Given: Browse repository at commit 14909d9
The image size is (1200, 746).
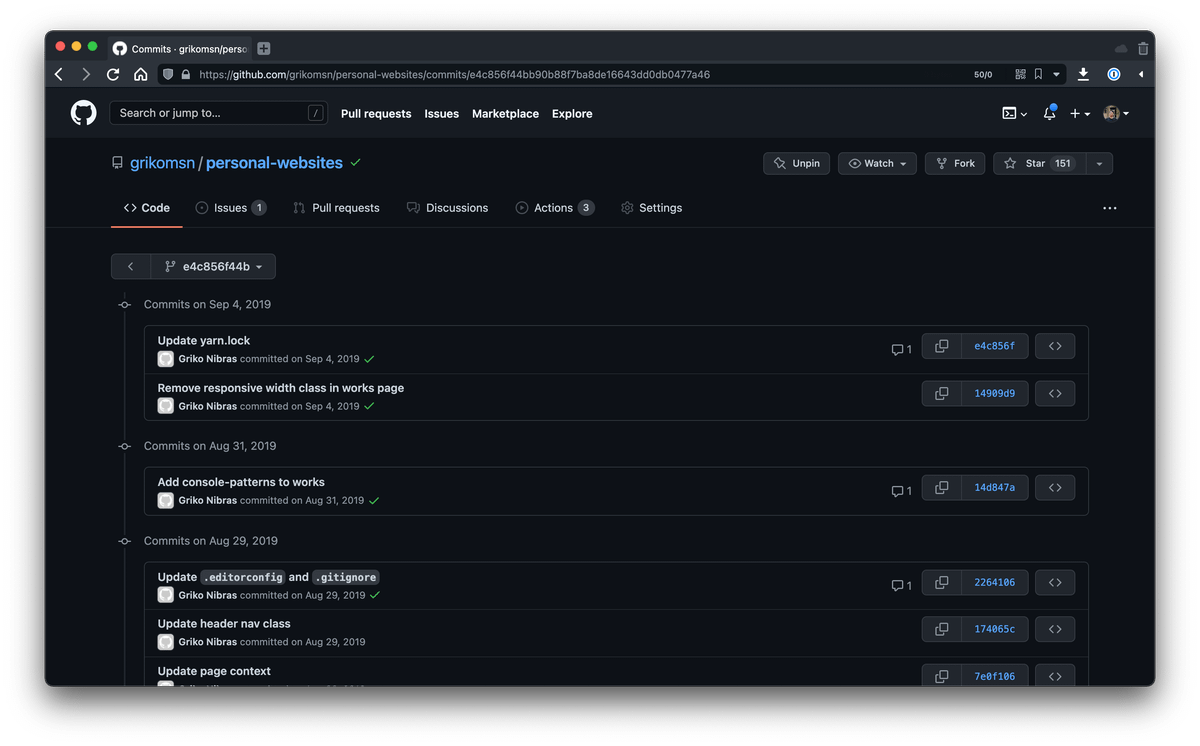Looking at the screenshot, I should [x=1055, y=393].
